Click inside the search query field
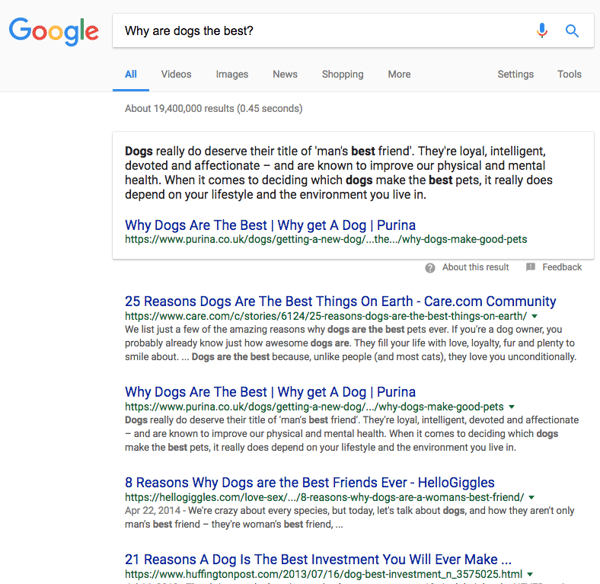 click(320, 31)
